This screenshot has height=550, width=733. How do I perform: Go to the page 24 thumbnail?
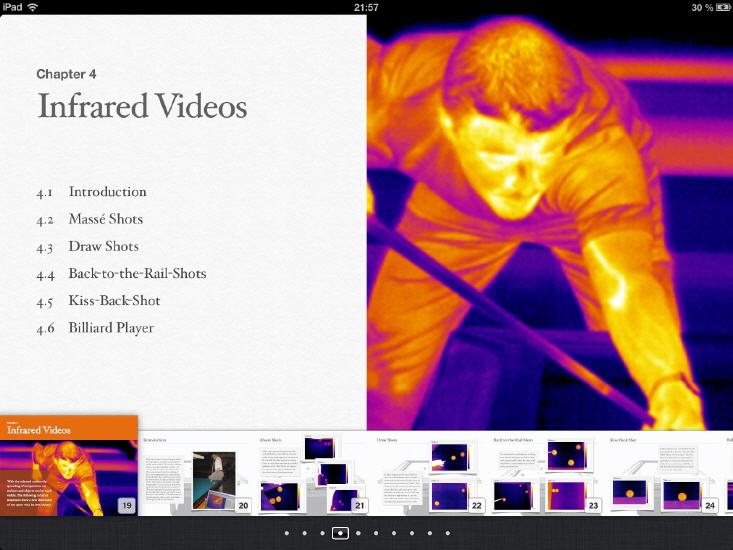click(663, 474)
